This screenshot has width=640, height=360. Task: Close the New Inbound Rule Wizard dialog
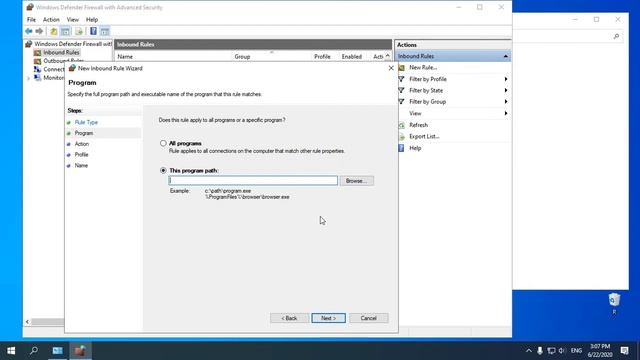pyautogui.click(x=391, y=68)
